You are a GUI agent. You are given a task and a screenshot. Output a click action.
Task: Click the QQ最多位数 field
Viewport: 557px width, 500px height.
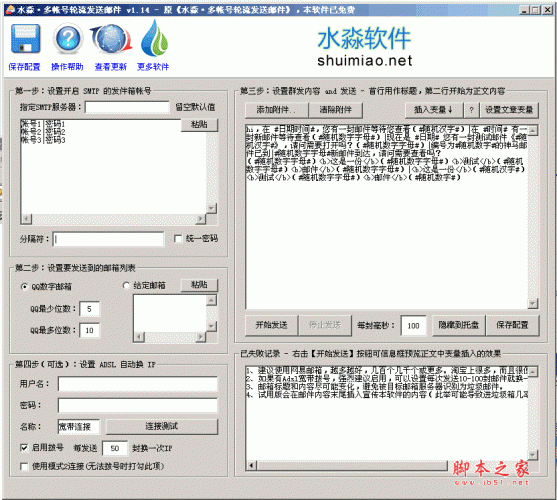click(90, 330)
